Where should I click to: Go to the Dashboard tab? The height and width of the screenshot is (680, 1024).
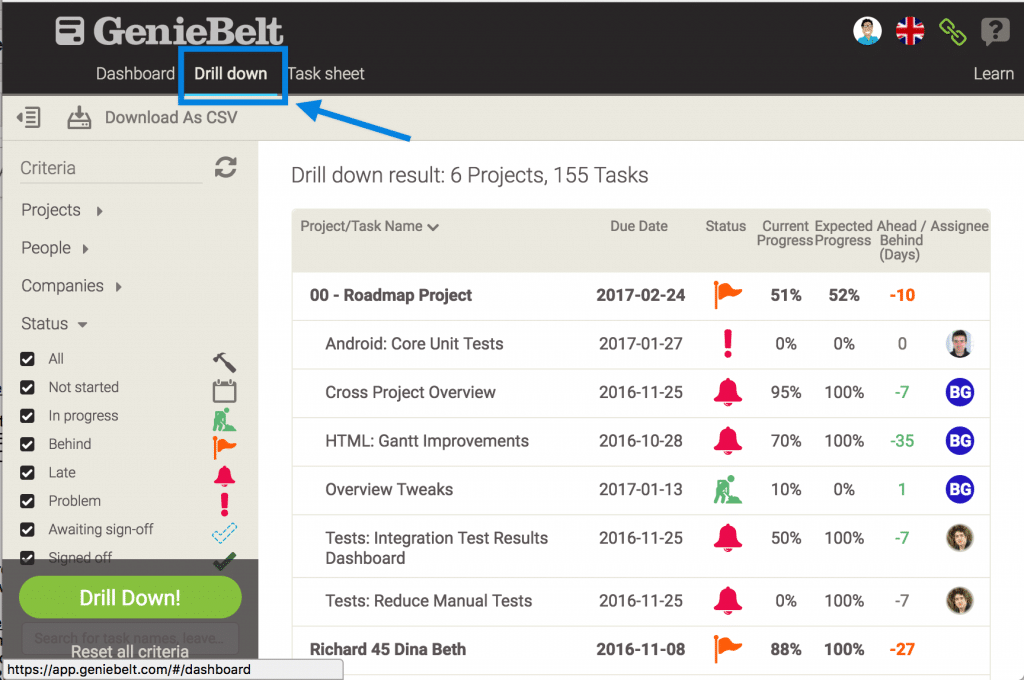[x=135, y=74]
